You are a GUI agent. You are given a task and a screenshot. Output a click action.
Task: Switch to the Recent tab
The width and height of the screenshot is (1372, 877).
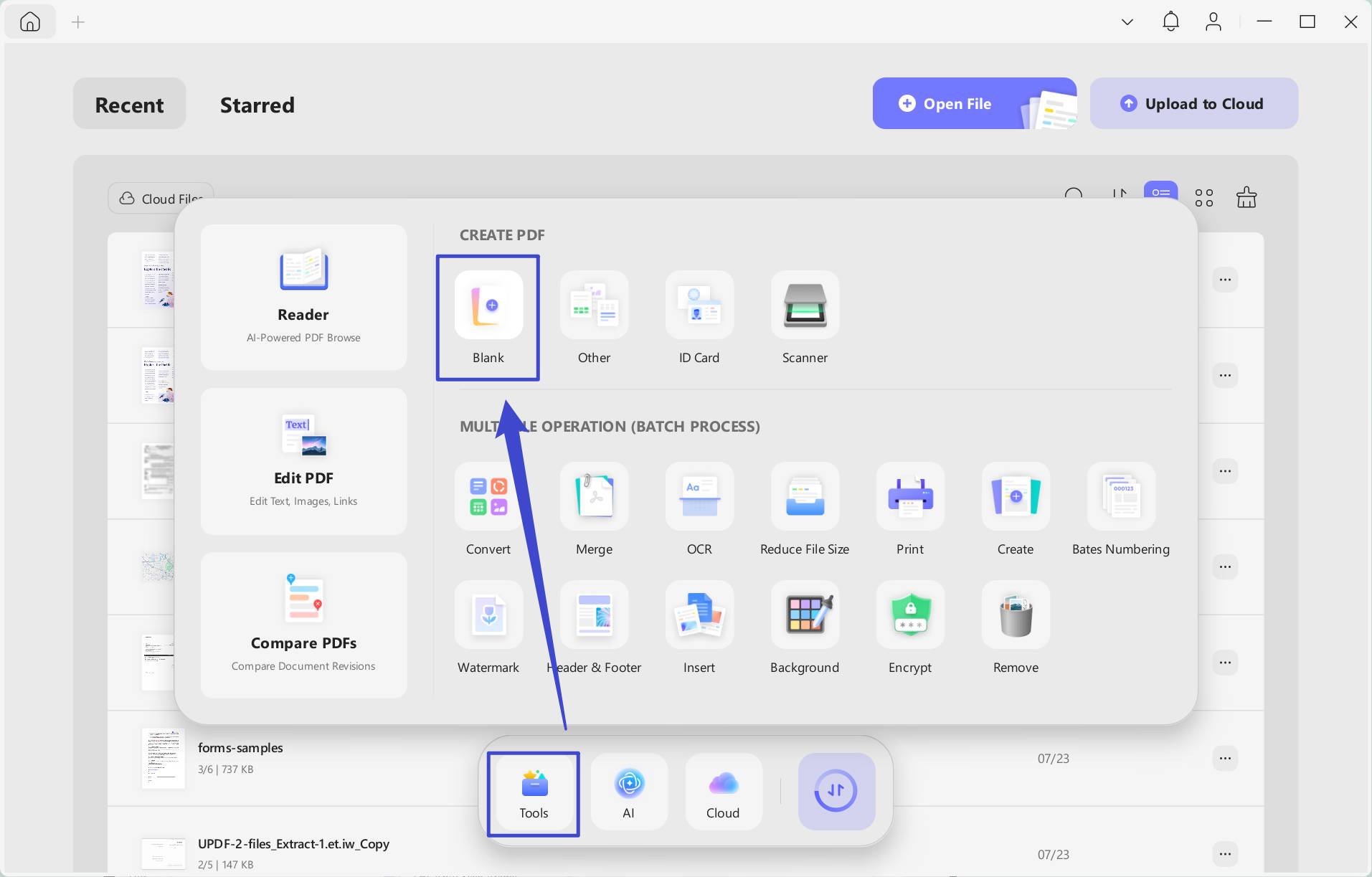point(129,104)
